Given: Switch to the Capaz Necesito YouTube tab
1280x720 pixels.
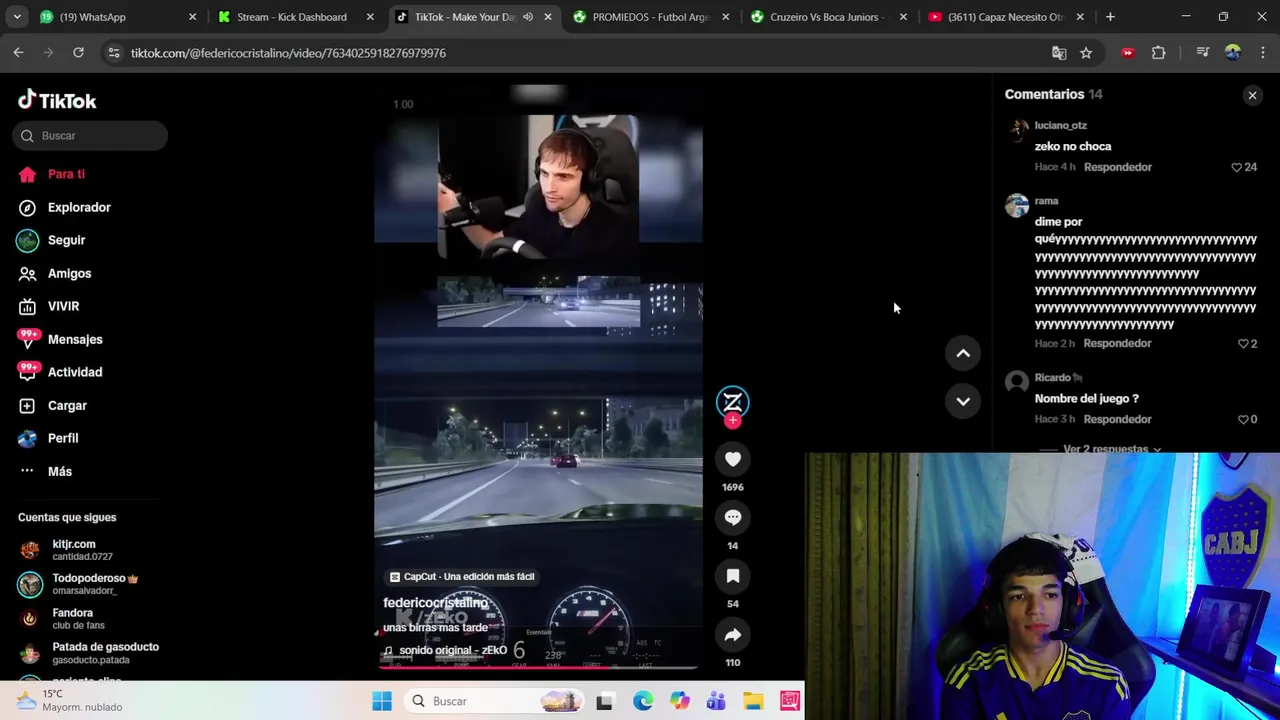Looking at the screenshot, I should click(x=1005, y=17).
